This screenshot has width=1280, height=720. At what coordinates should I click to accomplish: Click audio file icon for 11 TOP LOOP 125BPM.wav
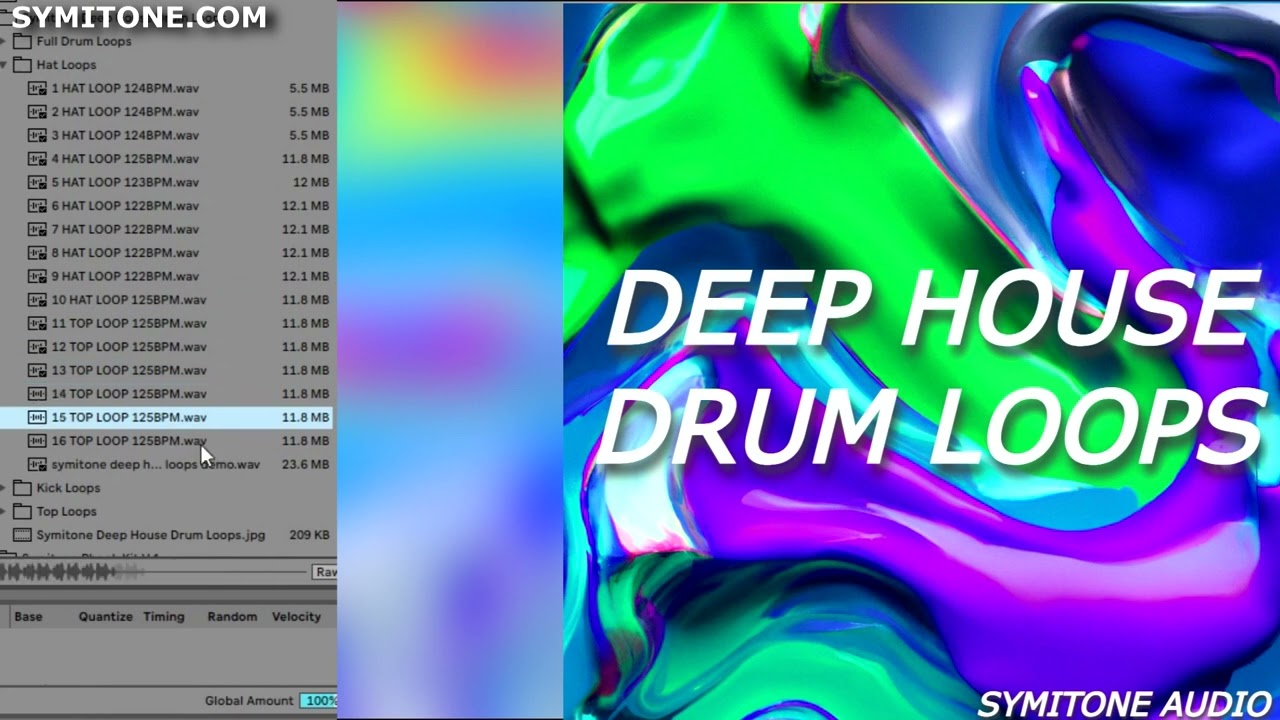click(x=37, y=323)
